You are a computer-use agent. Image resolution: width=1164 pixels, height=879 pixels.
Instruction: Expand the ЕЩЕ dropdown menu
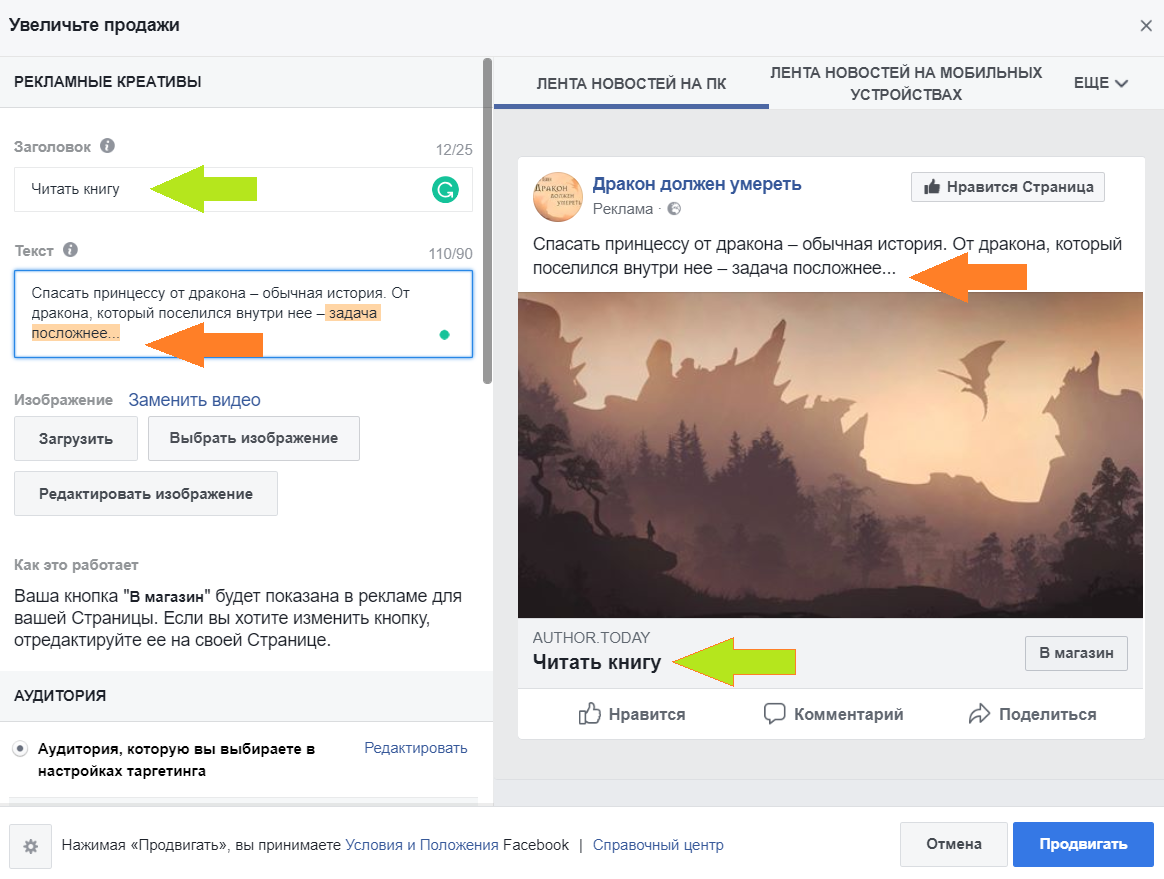point(1100,83)
